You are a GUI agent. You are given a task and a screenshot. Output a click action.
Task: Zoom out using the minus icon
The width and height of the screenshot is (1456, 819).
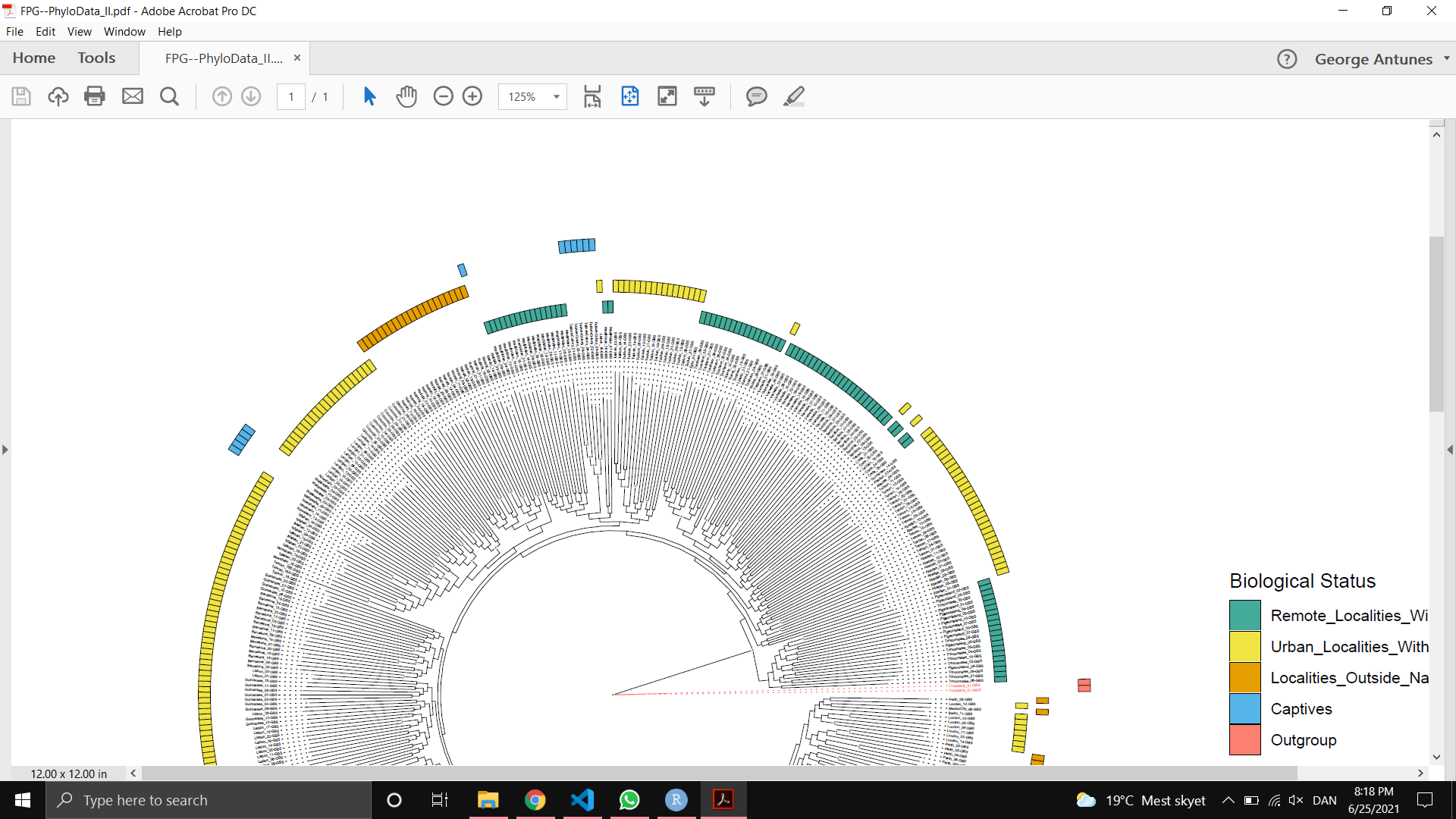tap(444, 96)
